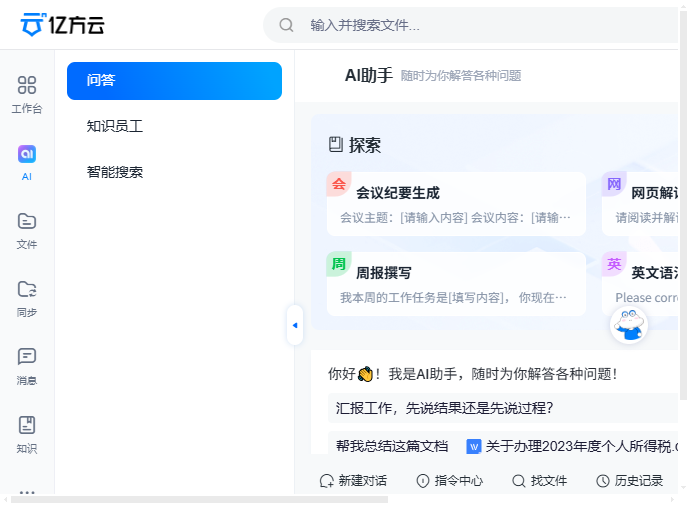Screen dimensions: 689x505
Task: Select the 问答 menu item
Action: (x=174, y=81)
